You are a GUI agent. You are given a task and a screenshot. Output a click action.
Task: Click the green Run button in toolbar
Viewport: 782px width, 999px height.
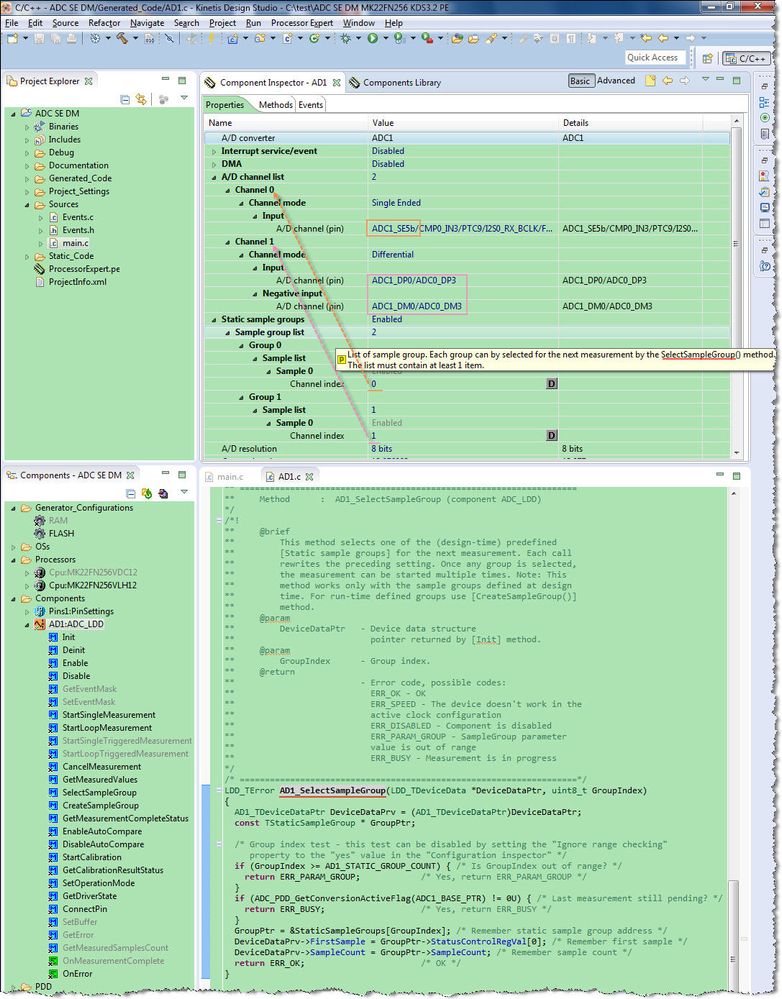[372, 39]
